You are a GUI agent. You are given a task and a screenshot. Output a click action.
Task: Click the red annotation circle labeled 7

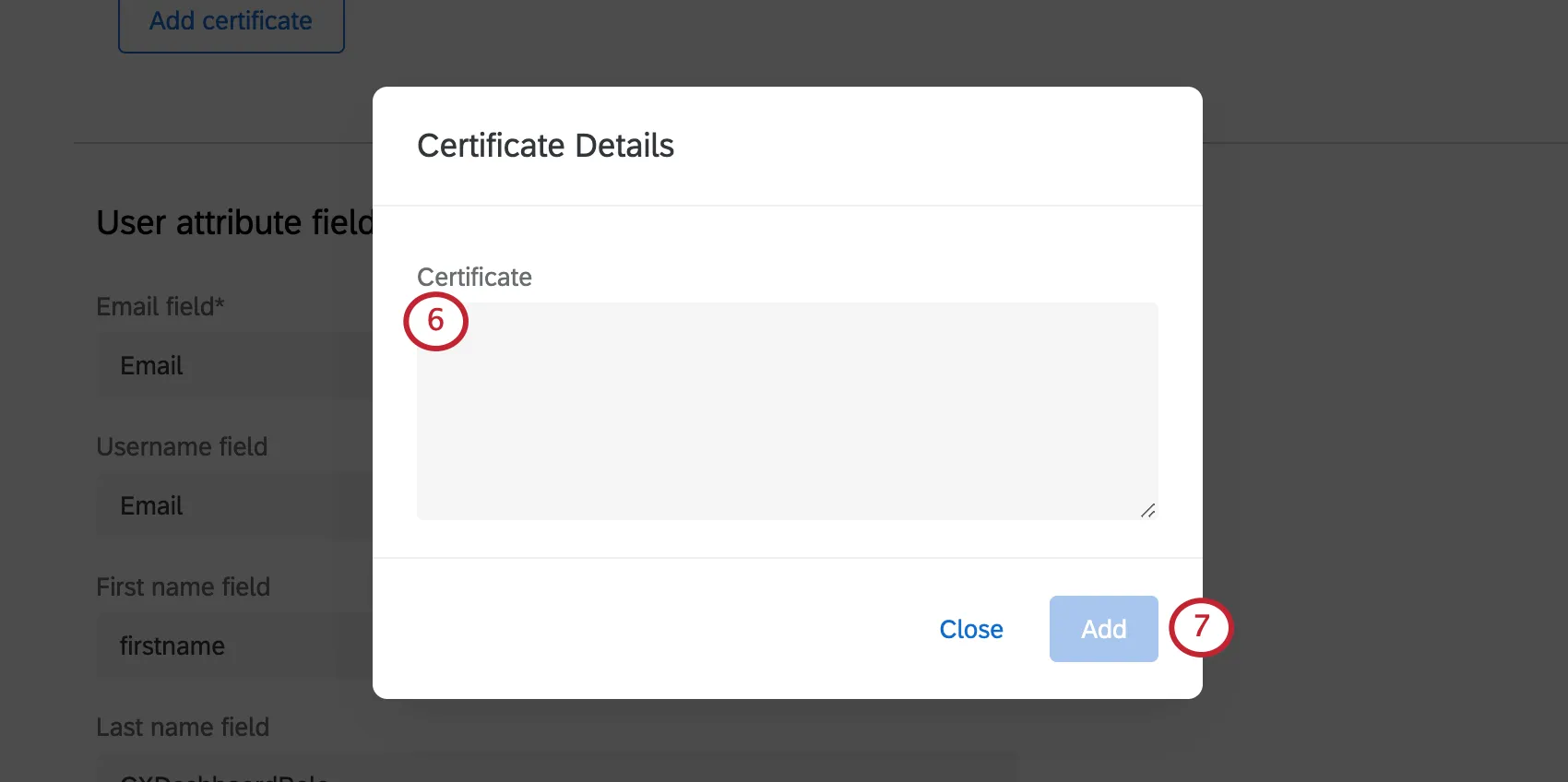[x=1202, y=628]
